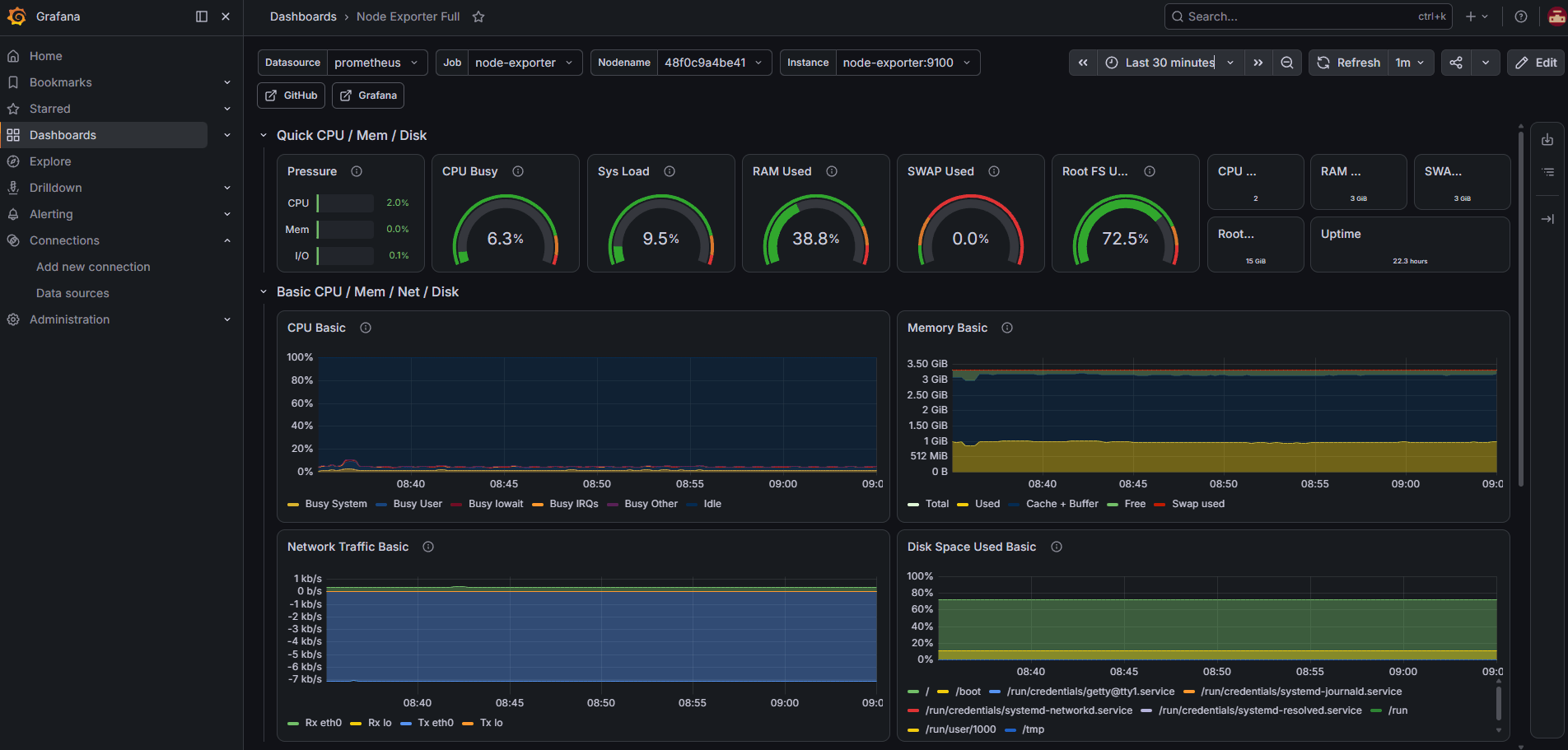Open Alerting in the sidebar
The image size is (1568, 750).
tap(51, 214)
